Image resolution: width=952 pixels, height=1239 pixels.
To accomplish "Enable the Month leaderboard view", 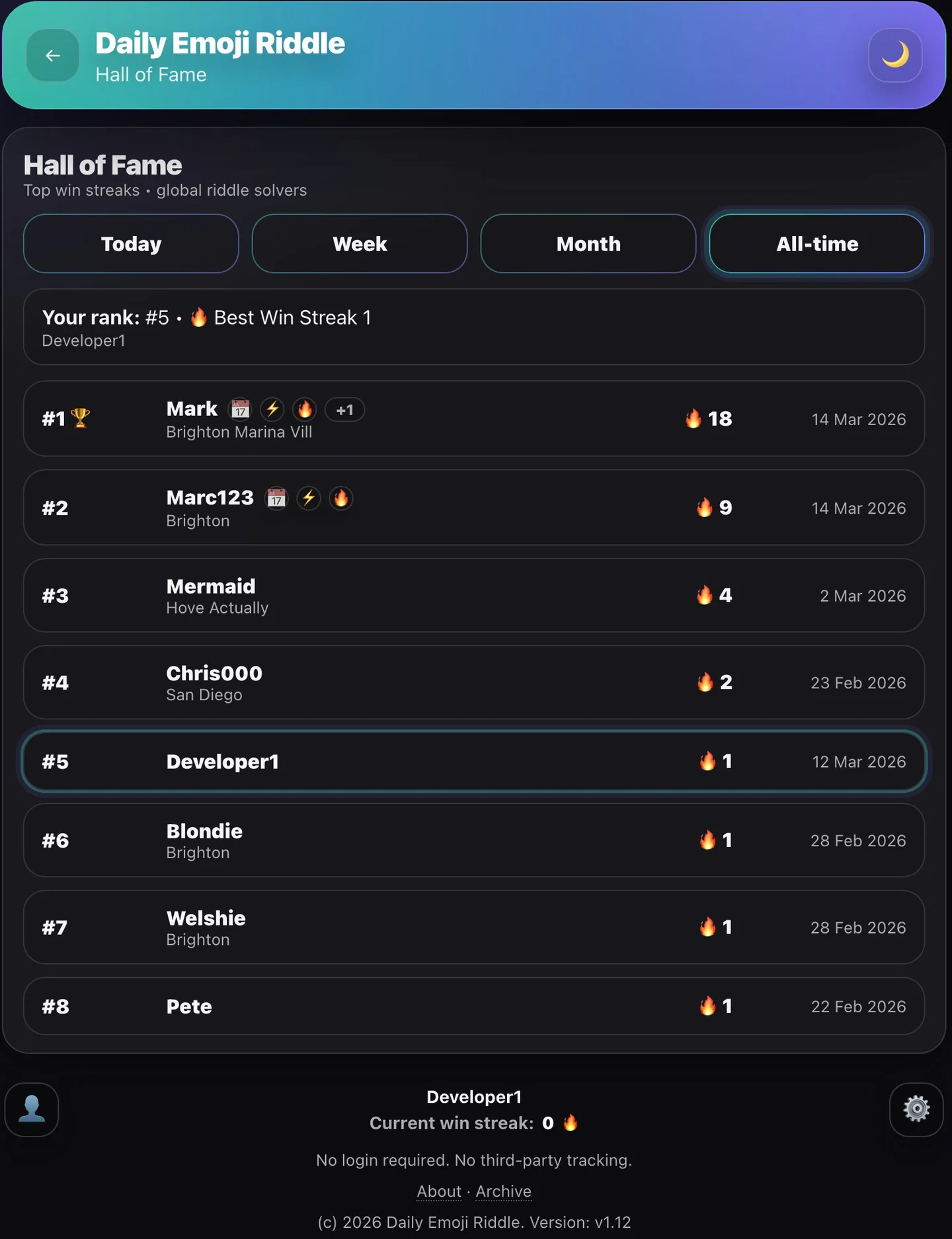I will tap(588, 244).
